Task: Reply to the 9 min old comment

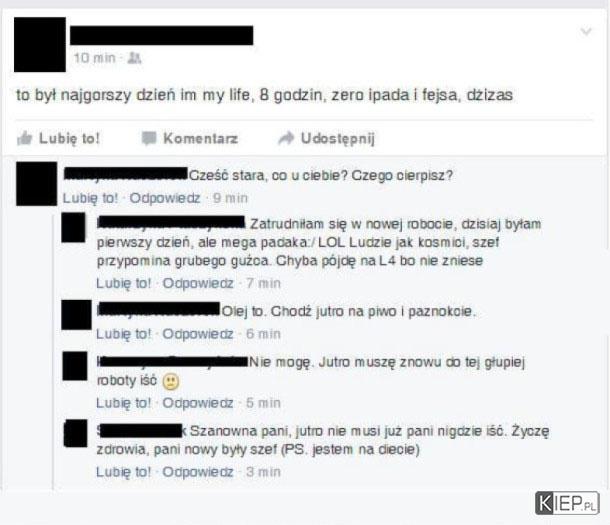Action: [165, 198]
